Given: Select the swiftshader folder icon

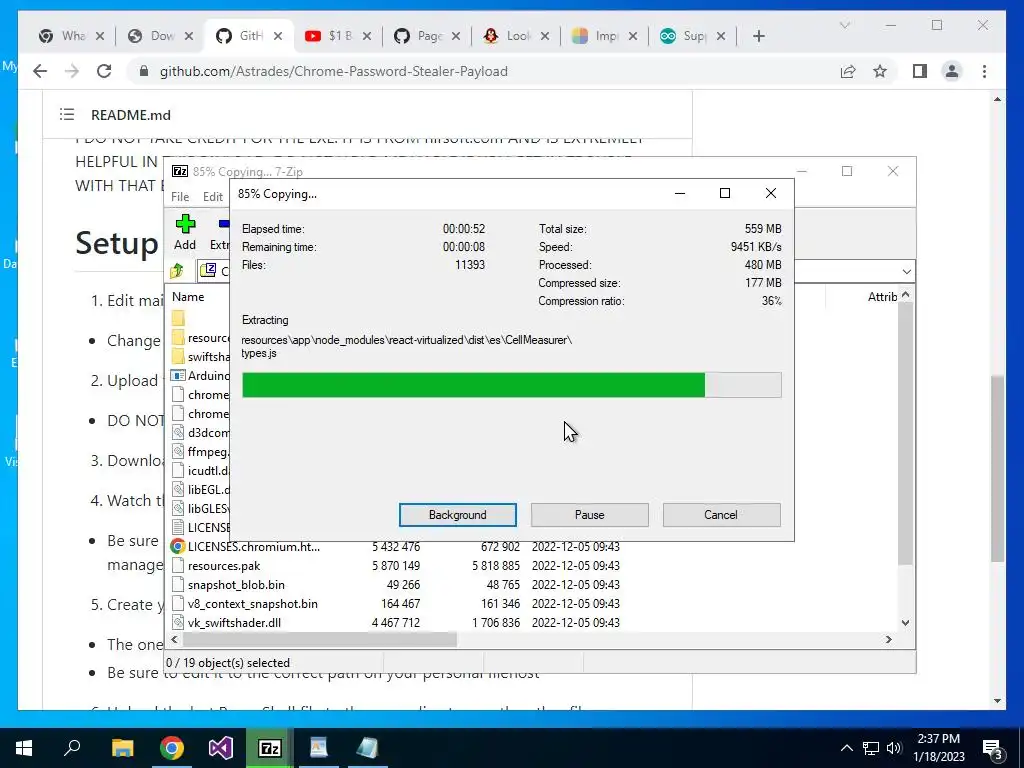Looking at the screenshot, I should tap(178, 357).
